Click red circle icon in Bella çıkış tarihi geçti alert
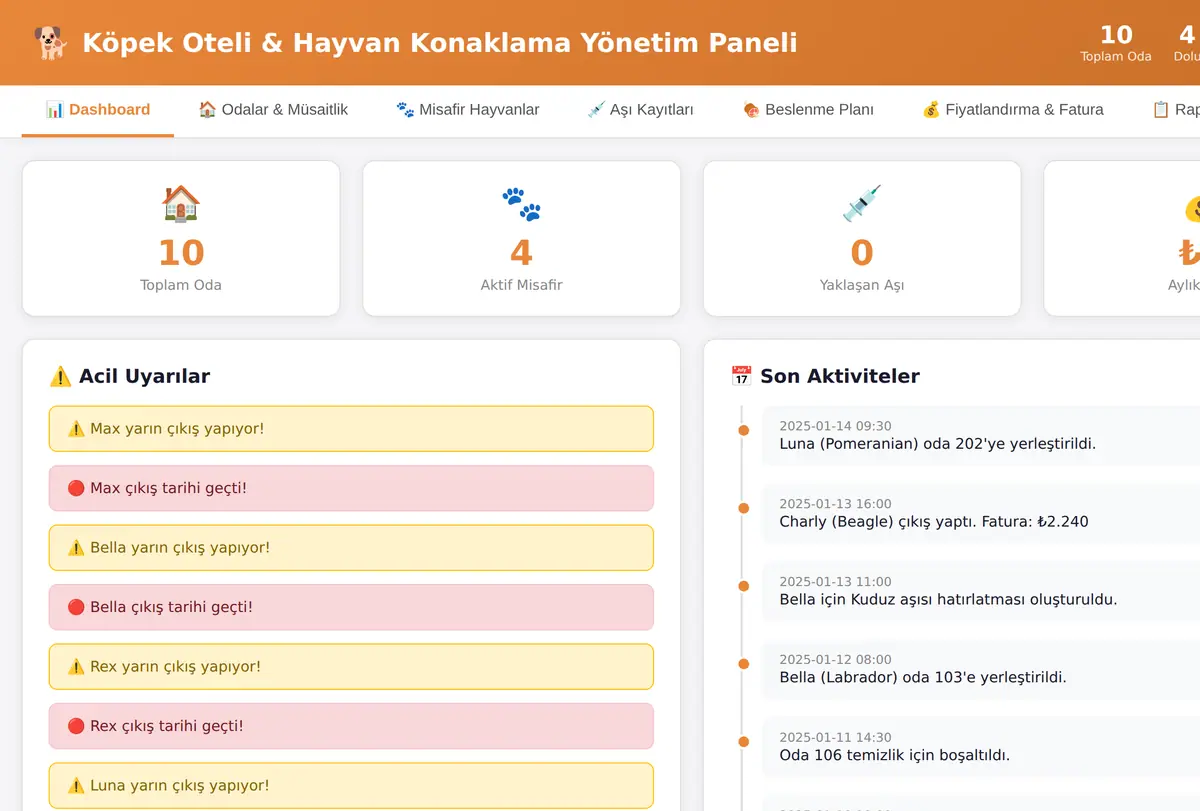1200x811 pixels. click(x=76, y=607)
